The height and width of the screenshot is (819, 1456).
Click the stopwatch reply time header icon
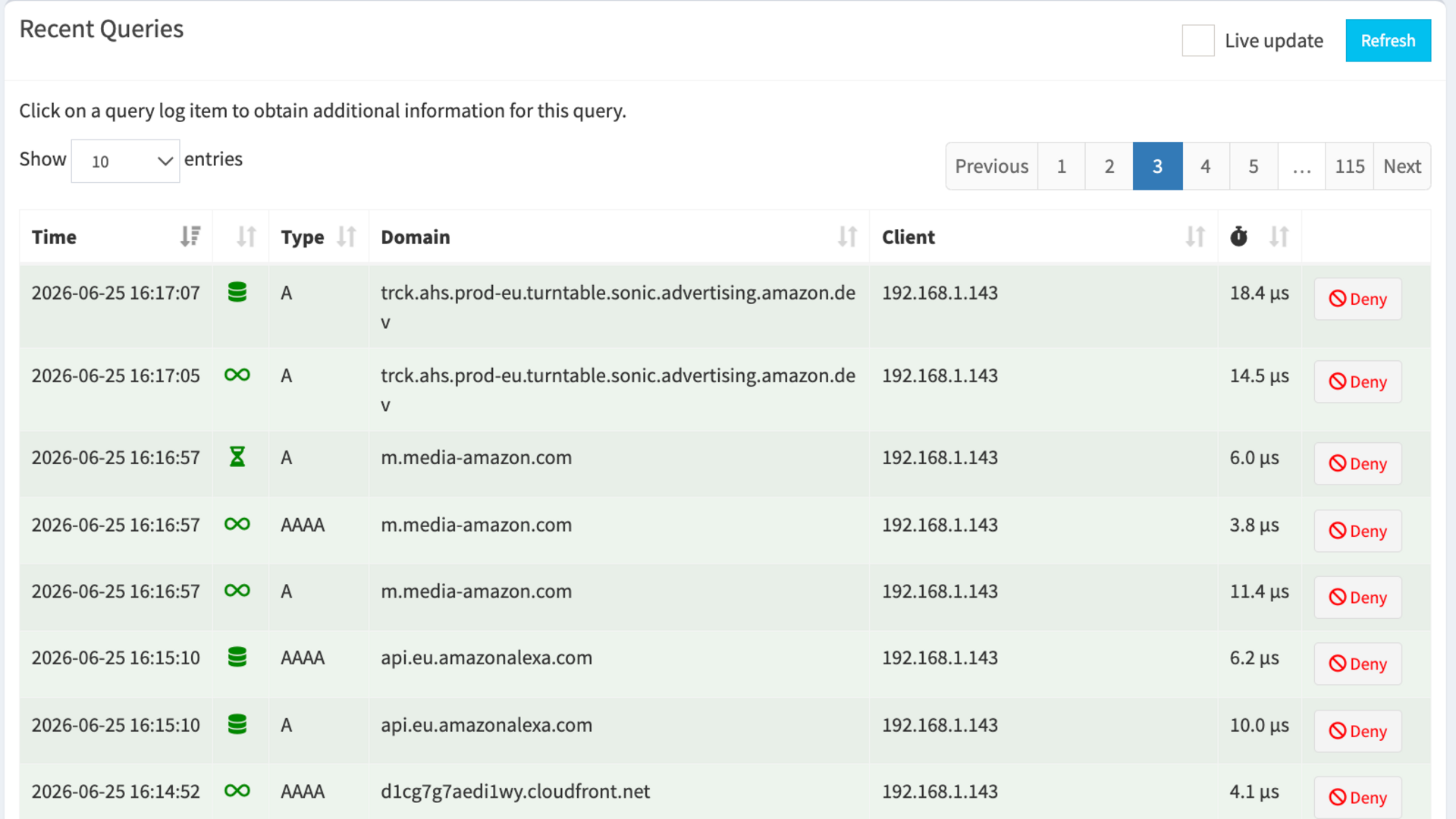(x=1238, y=237)
